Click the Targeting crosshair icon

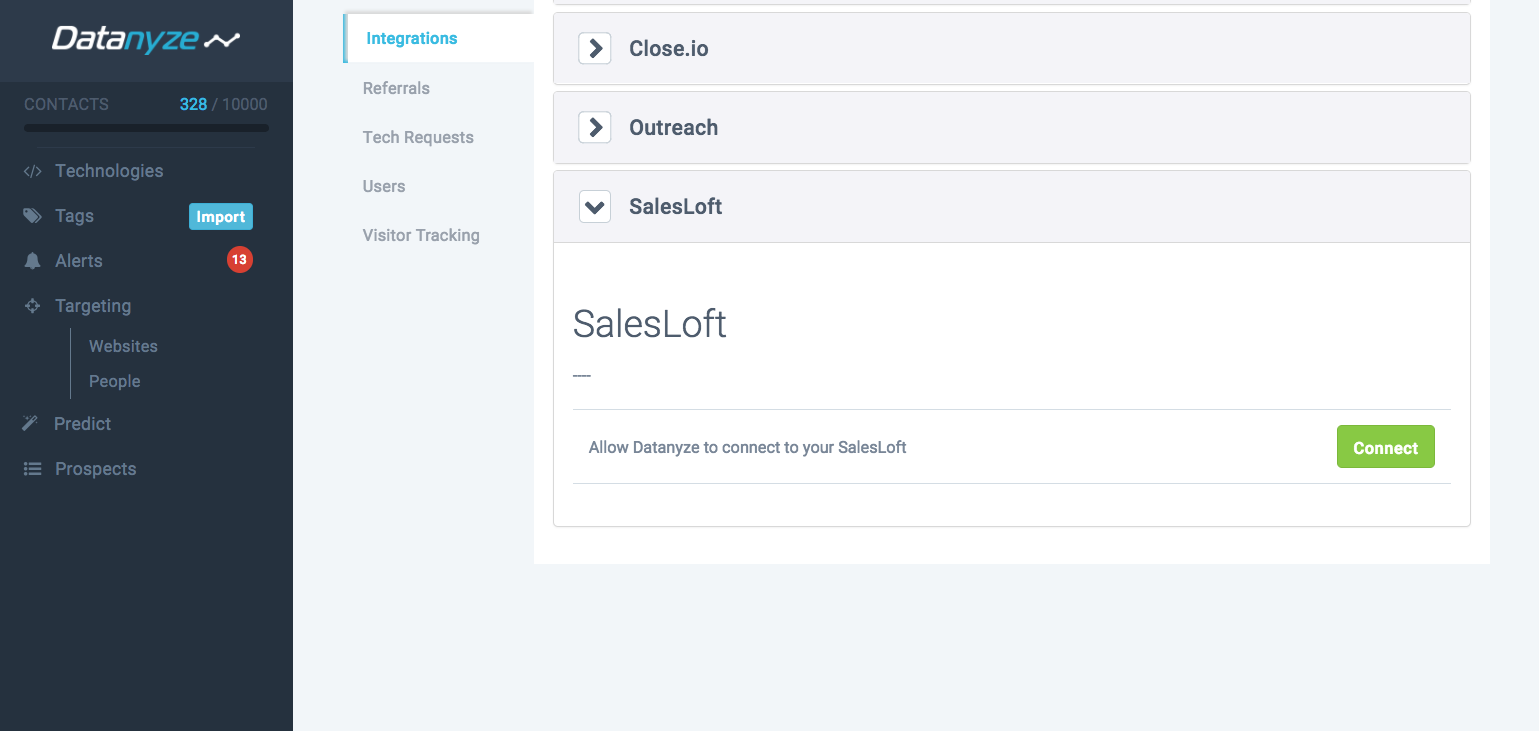33,306
